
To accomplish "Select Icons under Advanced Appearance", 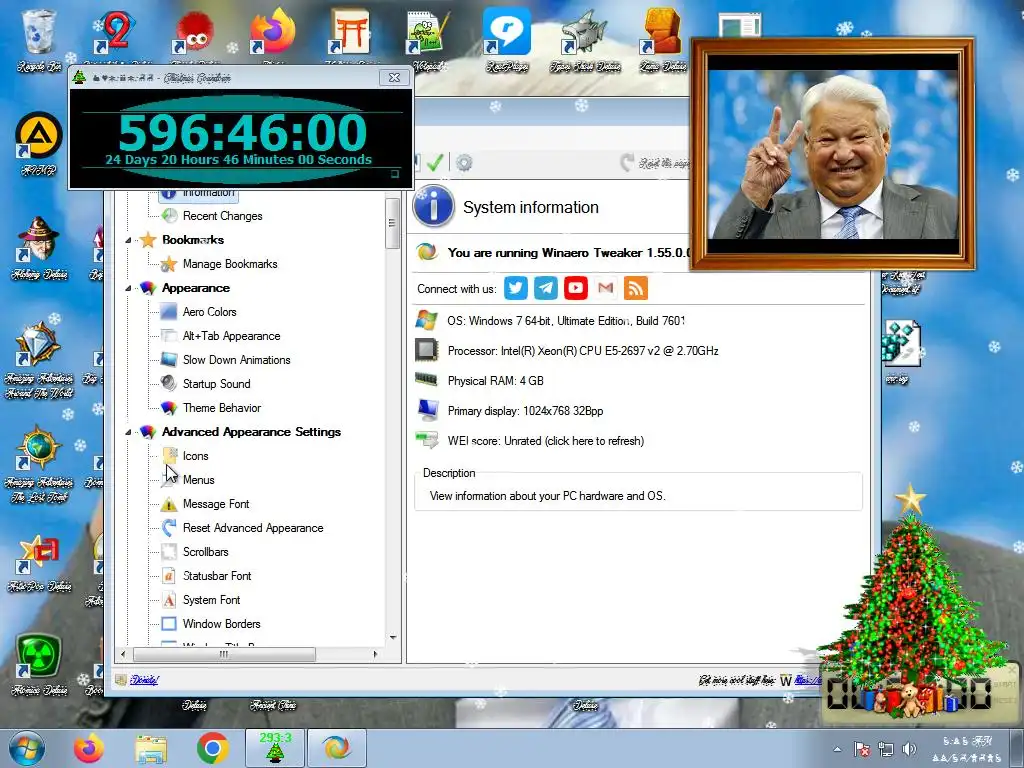I will coord(195,456).
